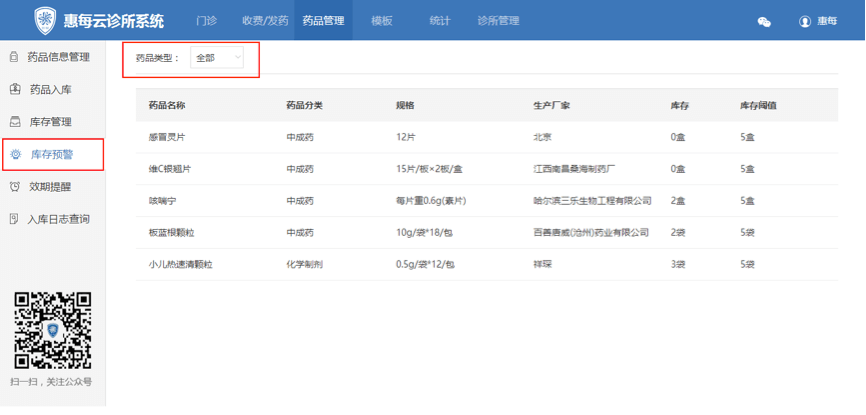
Task: Switch to the 收费/发药 tab
Action: pos(265,21)
